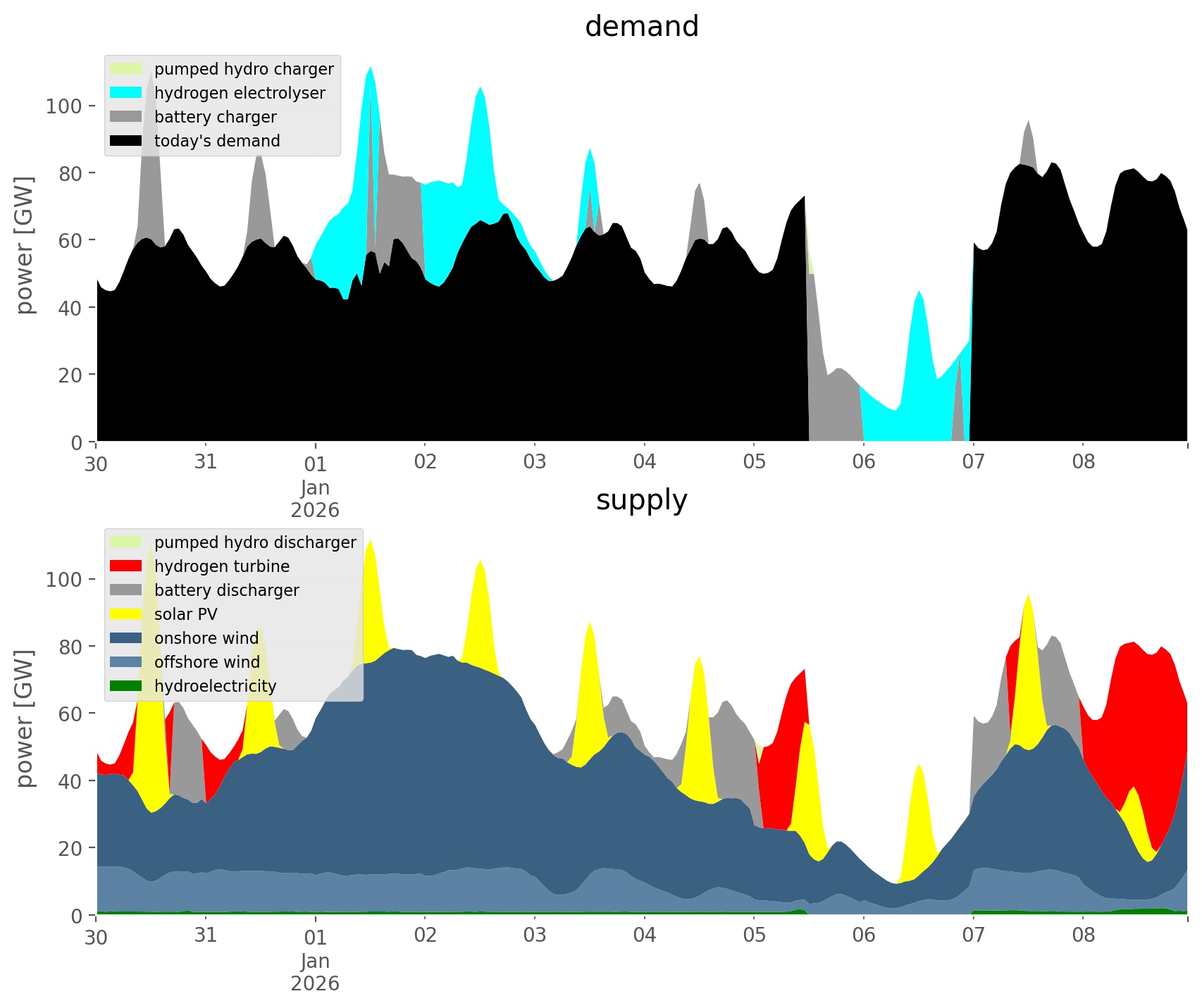
Task: Click the cyan hydrogen electrolyser legend swatch
Action: tap(126, 93)
